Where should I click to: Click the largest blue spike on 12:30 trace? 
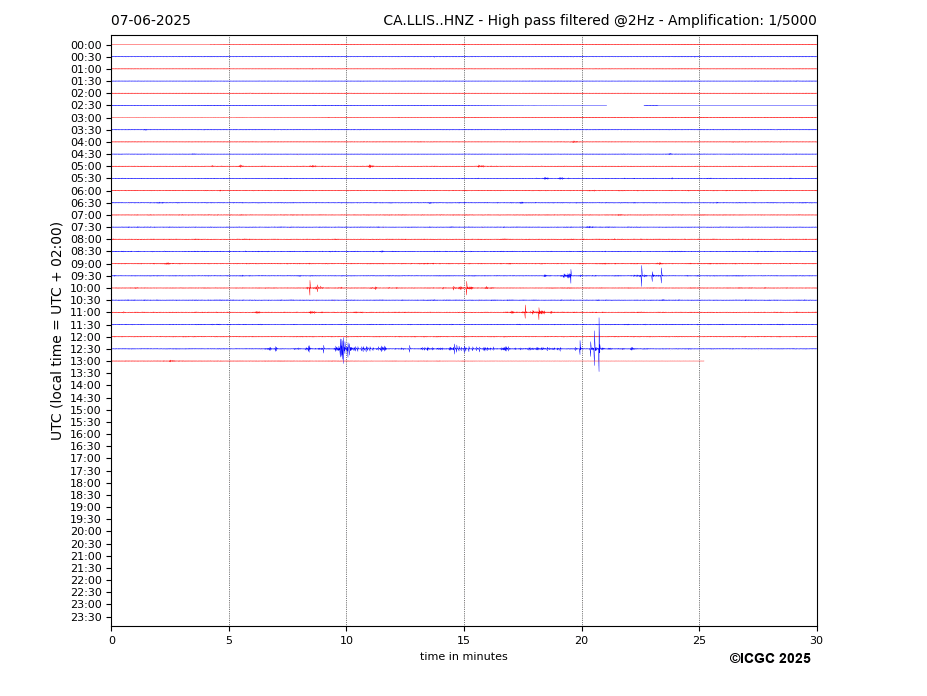click(599, 345)
